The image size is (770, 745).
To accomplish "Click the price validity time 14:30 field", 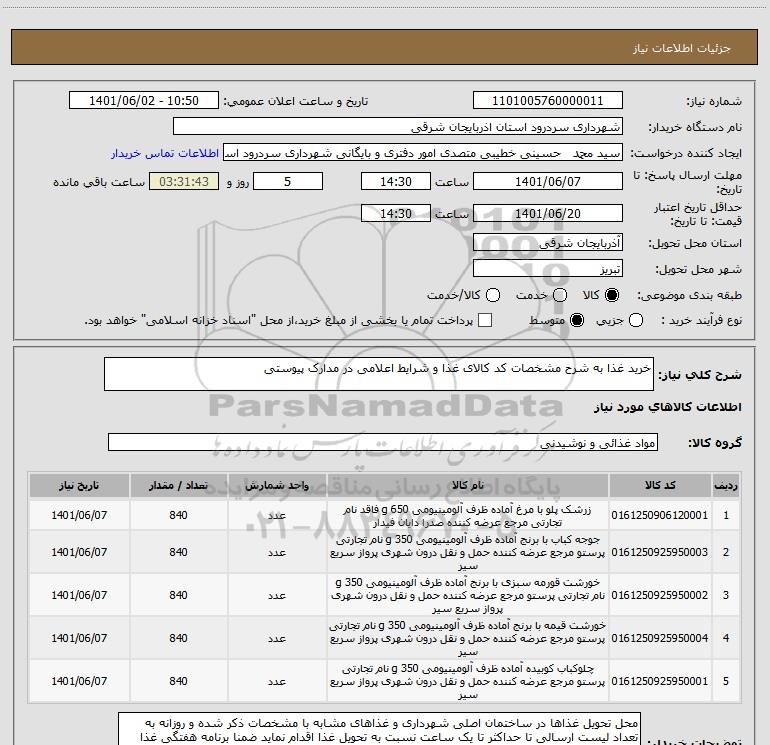I will click(396, 213).
